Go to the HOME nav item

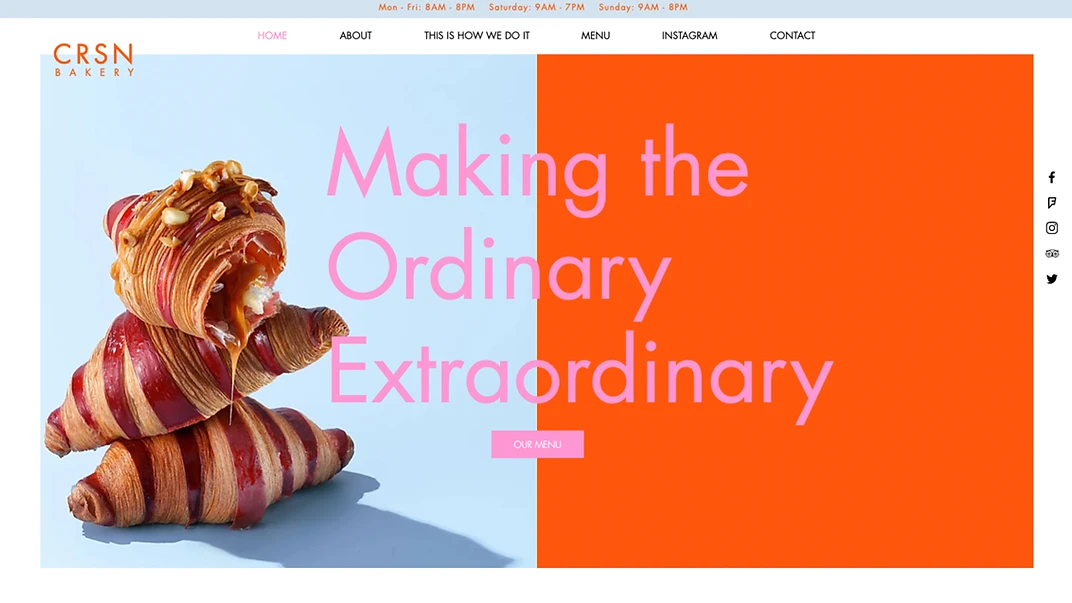tap(272, 36)
